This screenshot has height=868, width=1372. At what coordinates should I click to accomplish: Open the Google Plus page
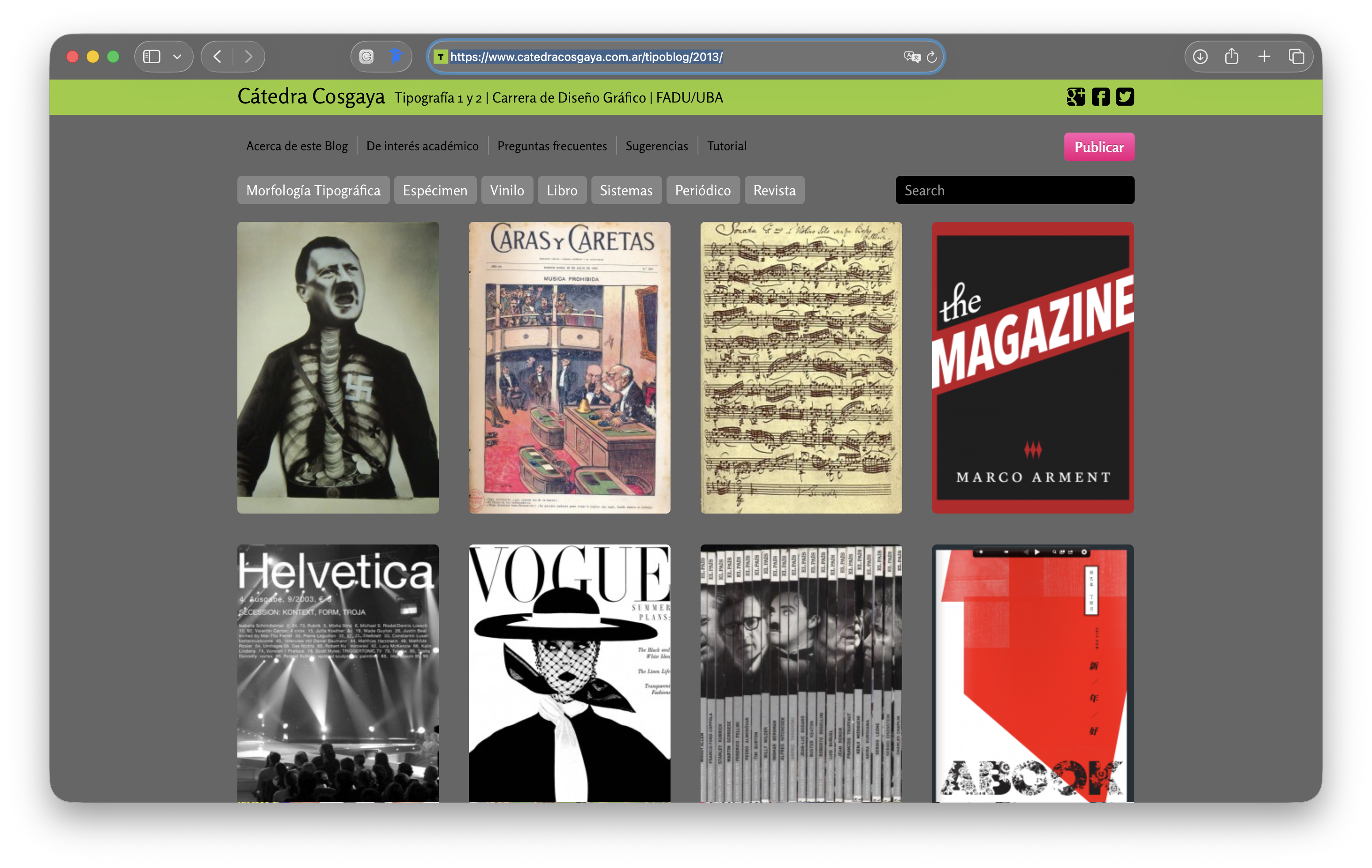tap(1076, 97)
